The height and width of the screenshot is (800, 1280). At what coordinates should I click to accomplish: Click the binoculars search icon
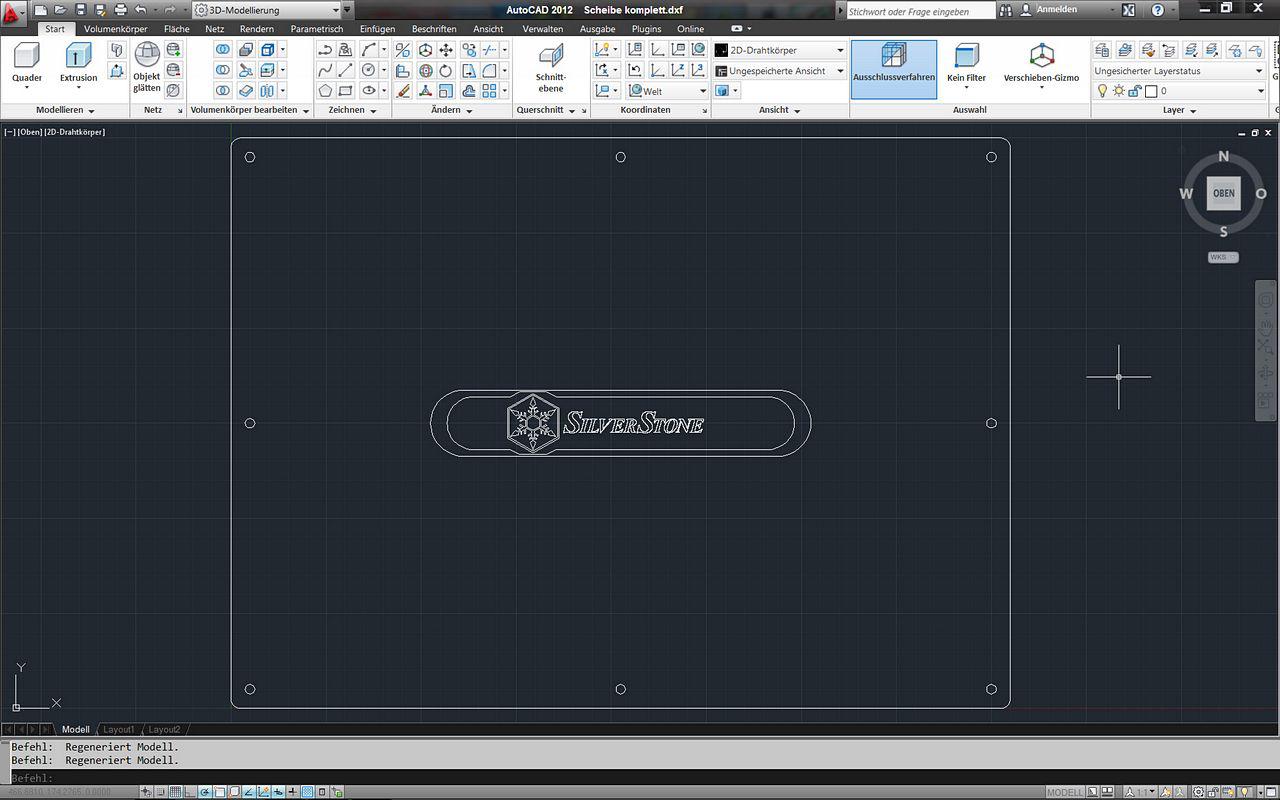coord(1007,10)
